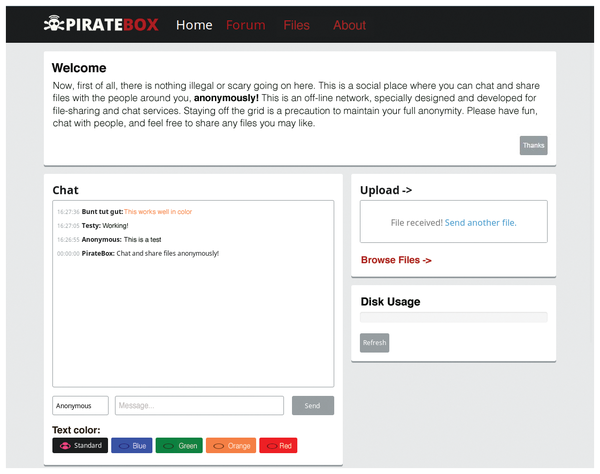600x474 pixels.
Task: Choose Red text color
Action: 278,445
